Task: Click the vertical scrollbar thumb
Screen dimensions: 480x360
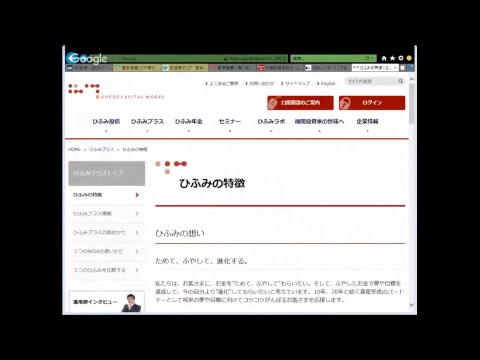Action: (x=412, y=103)
